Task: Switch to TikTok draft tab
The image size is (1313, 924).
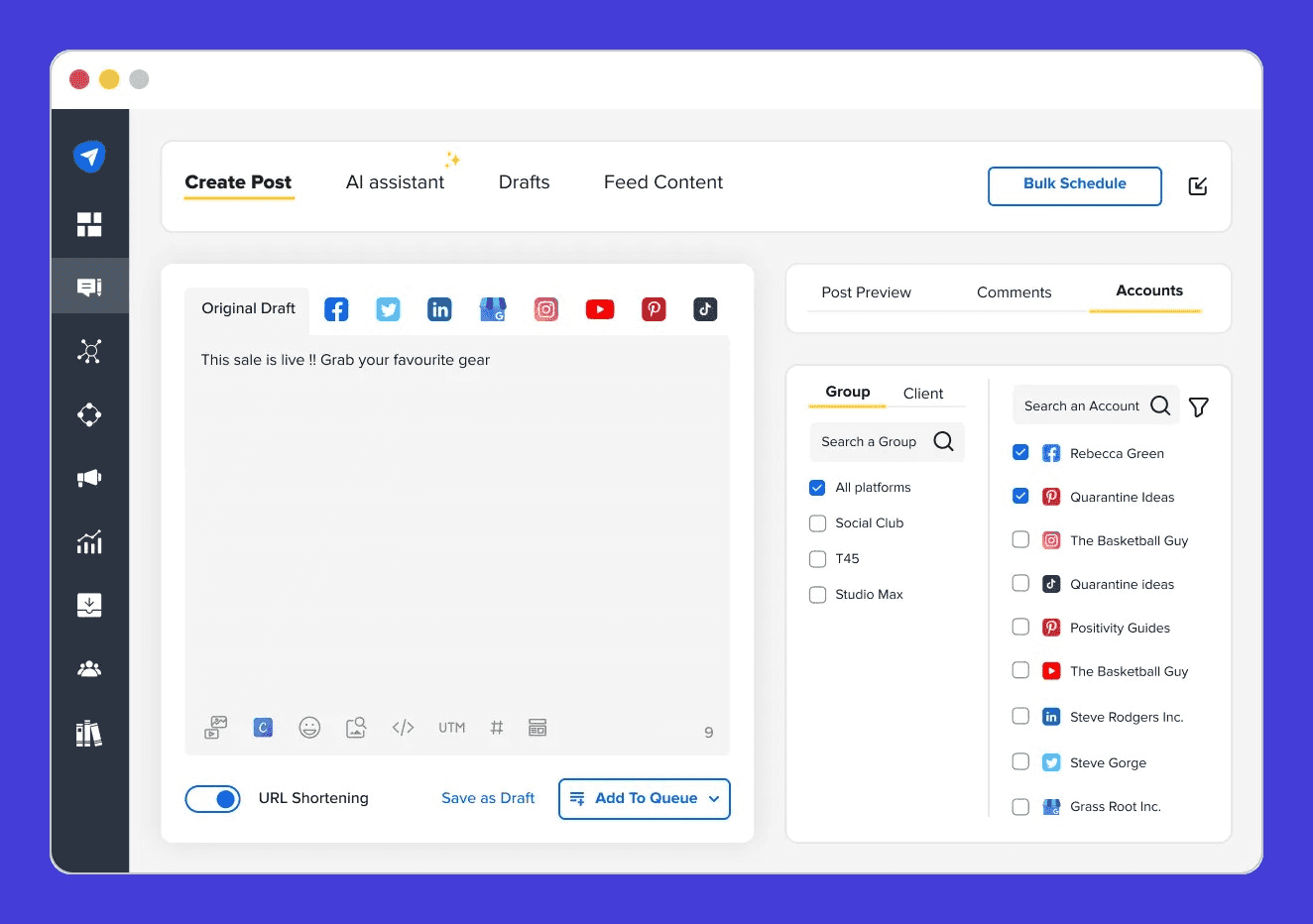Action: pos(705,309)
